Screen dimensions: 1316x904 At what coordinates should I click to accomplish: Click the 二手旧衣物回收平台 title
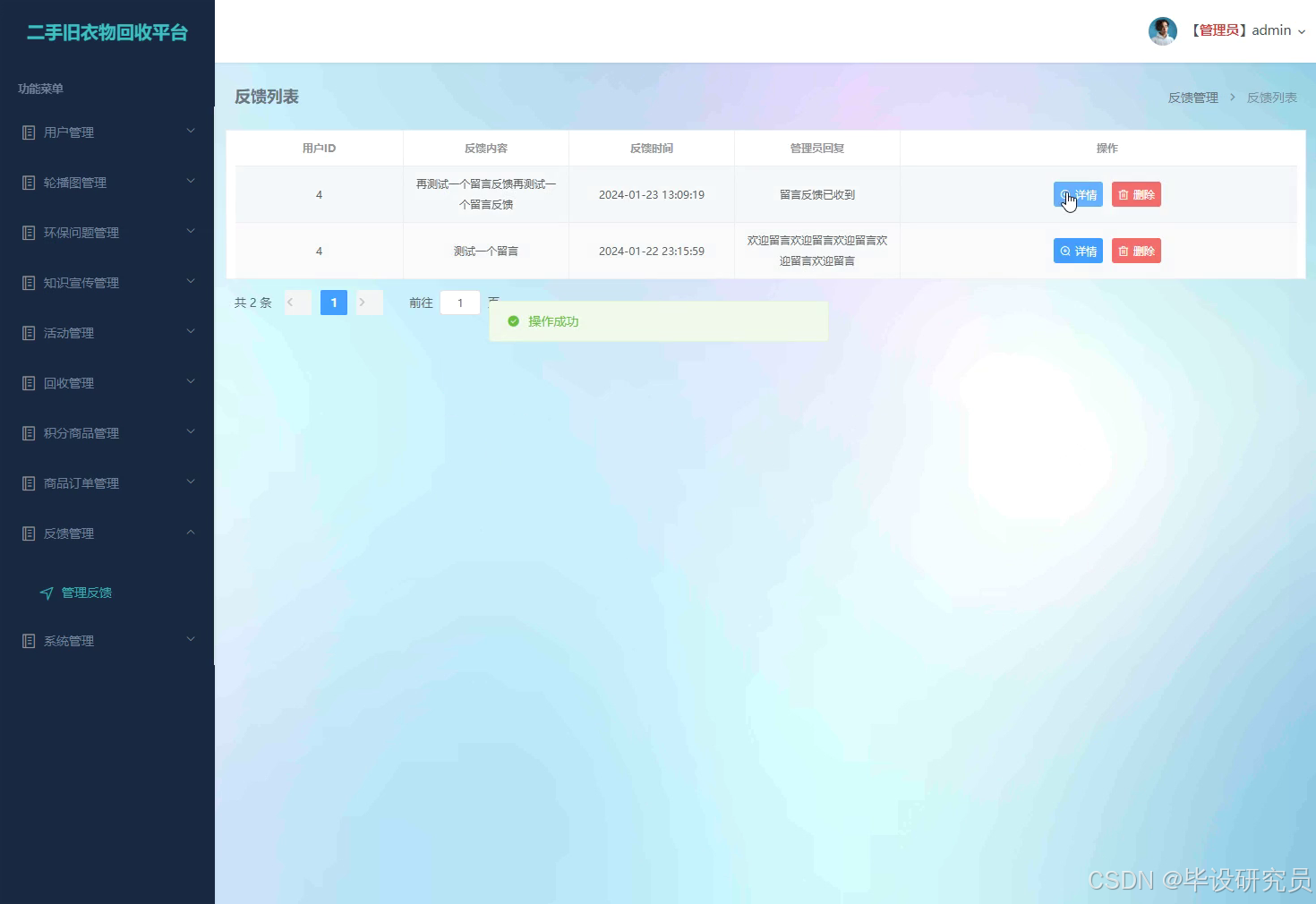point(107,32)
